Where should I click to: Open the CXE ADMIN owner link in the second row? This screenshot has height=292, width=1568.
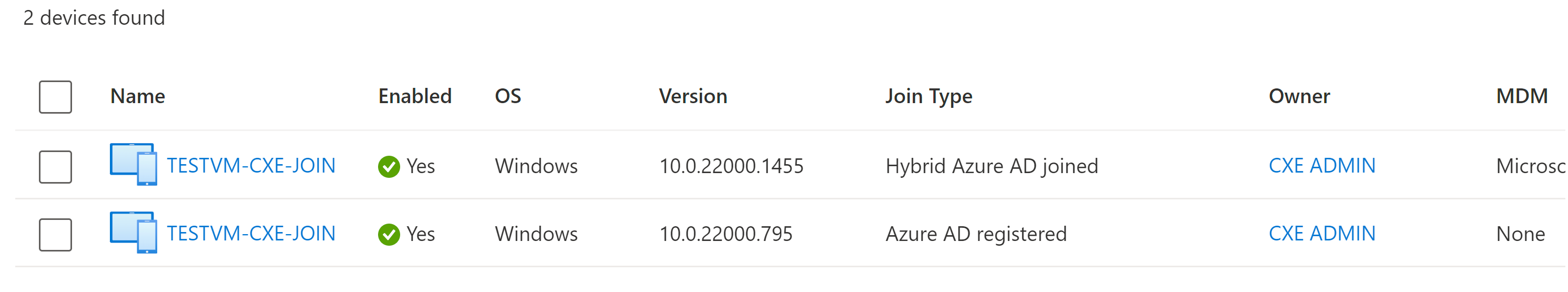1321,234
